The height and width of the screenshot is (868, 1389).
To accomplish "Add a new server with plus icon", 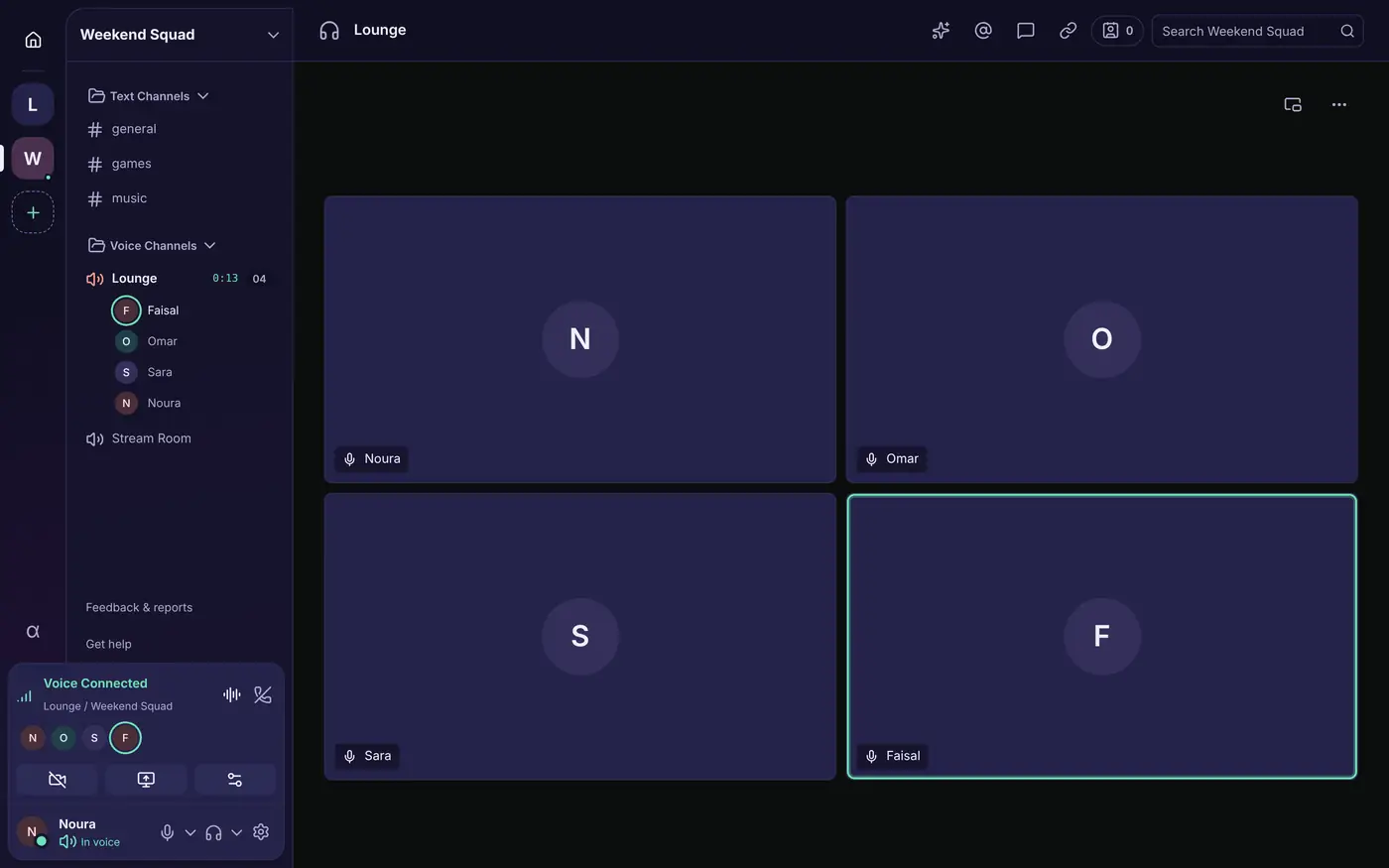I will coord(33,212).
